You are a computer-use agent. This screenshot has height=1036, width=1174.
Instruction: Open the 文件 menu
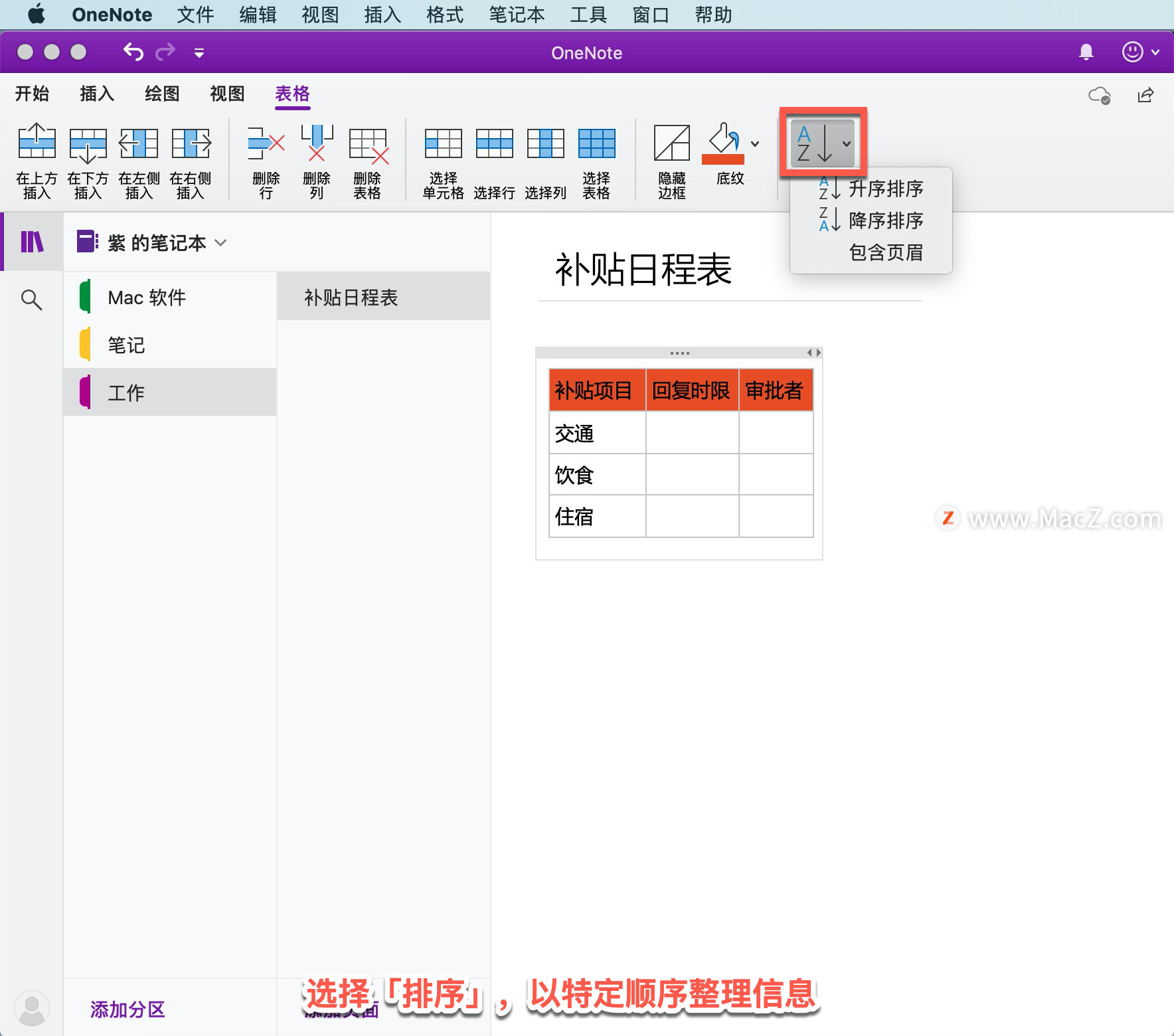195,14
